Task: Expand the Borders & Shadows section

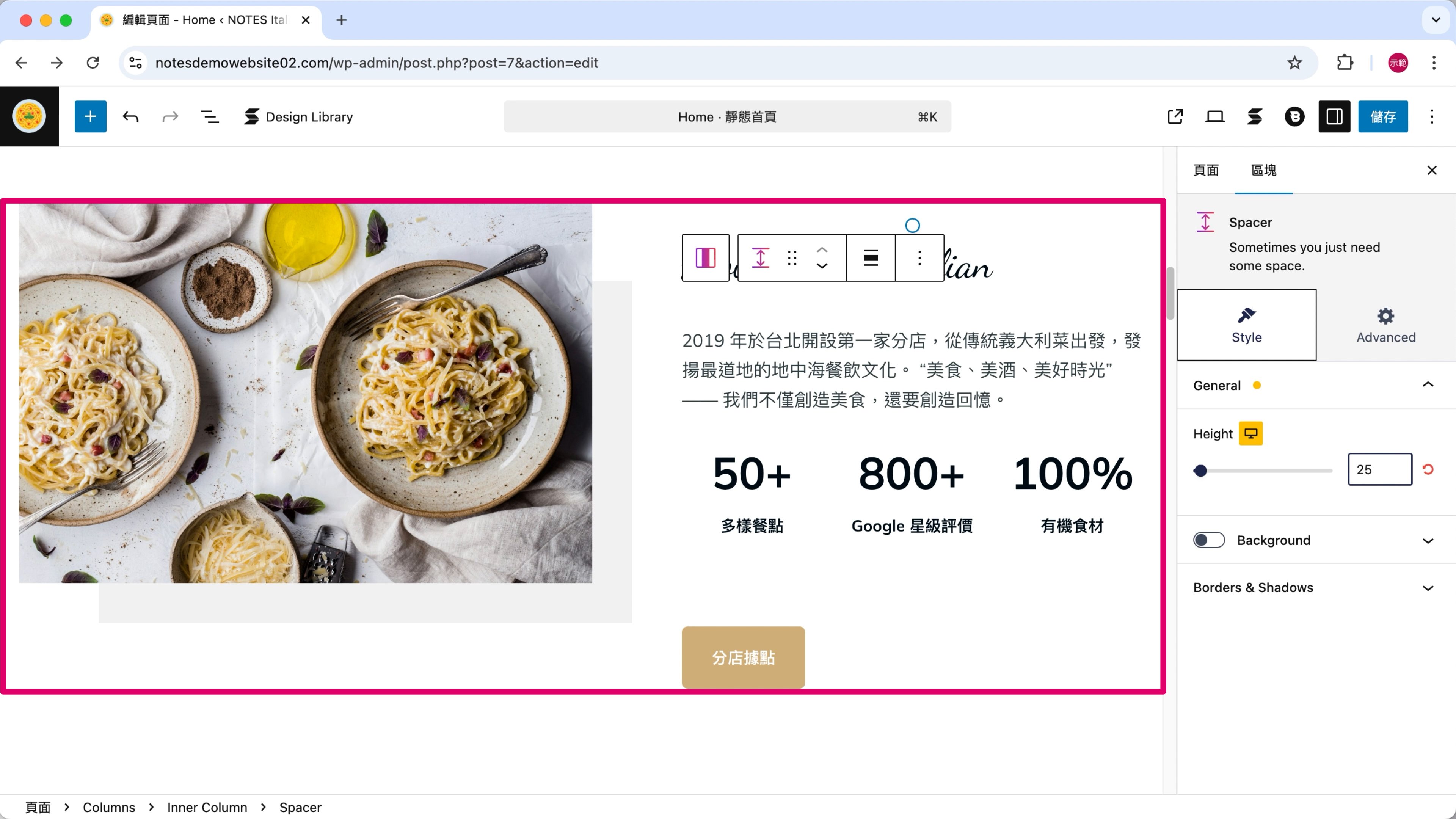Action: coord(1428,588)
